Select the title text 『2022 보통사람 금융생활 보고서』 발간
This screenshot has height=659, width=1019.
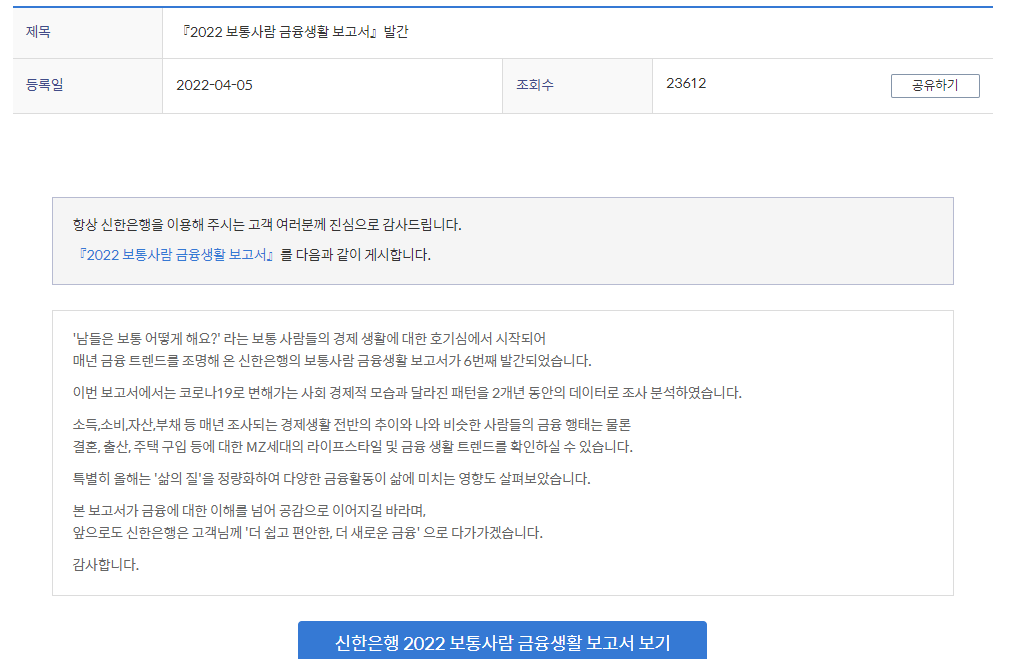(x=294, y=32)
